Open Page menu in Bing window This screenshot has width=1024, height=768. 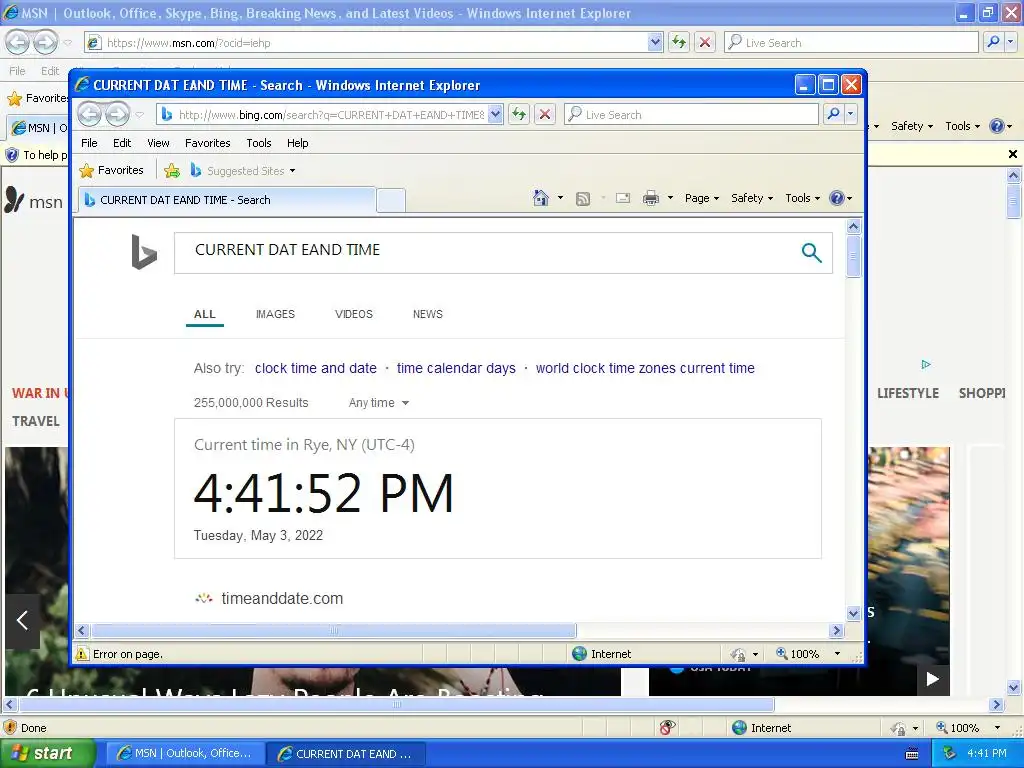click(701, 198)
